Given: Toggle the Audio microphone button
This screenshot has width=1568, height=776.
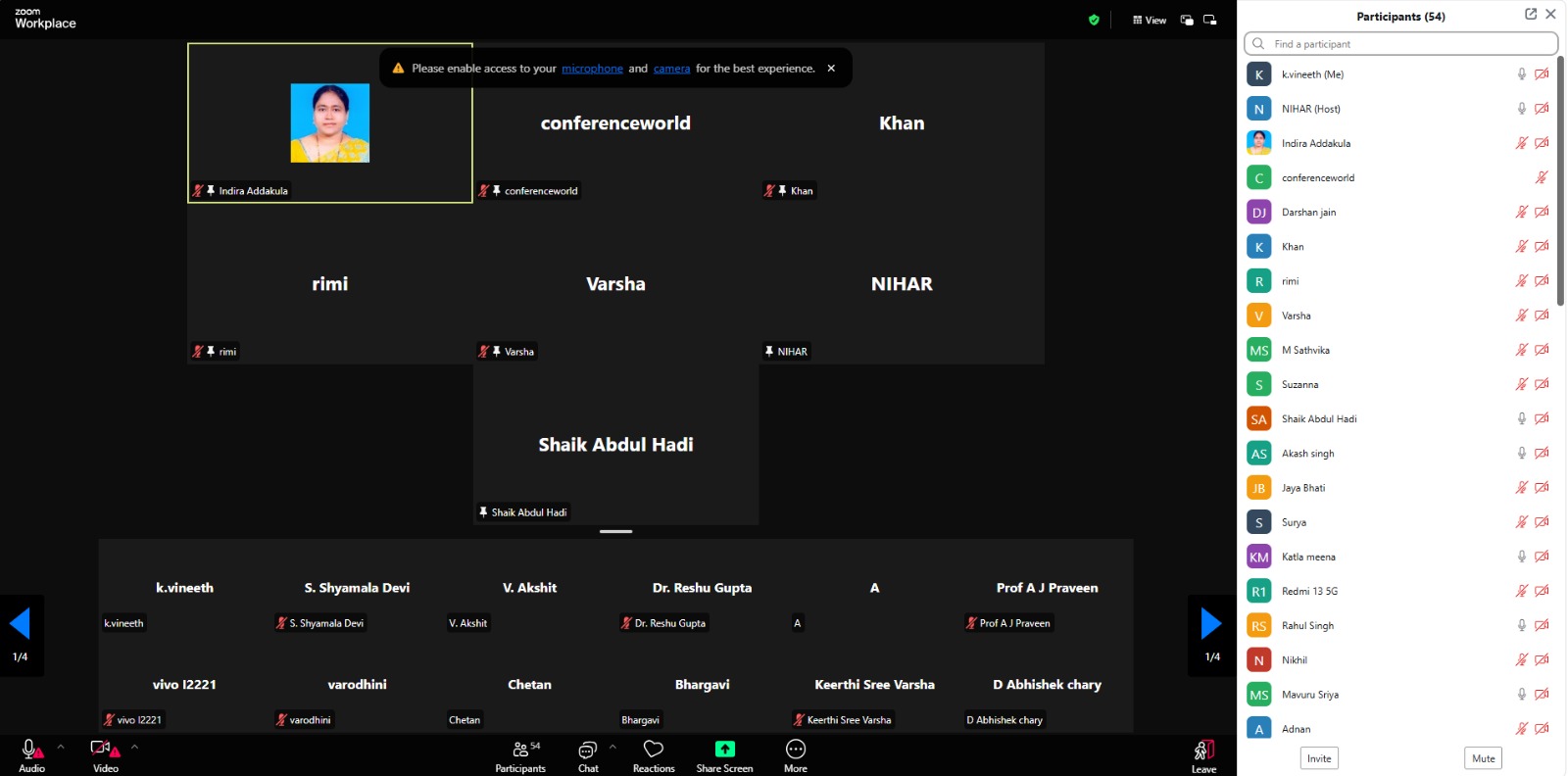Looking at the screenshot, I should coord(30,751).
